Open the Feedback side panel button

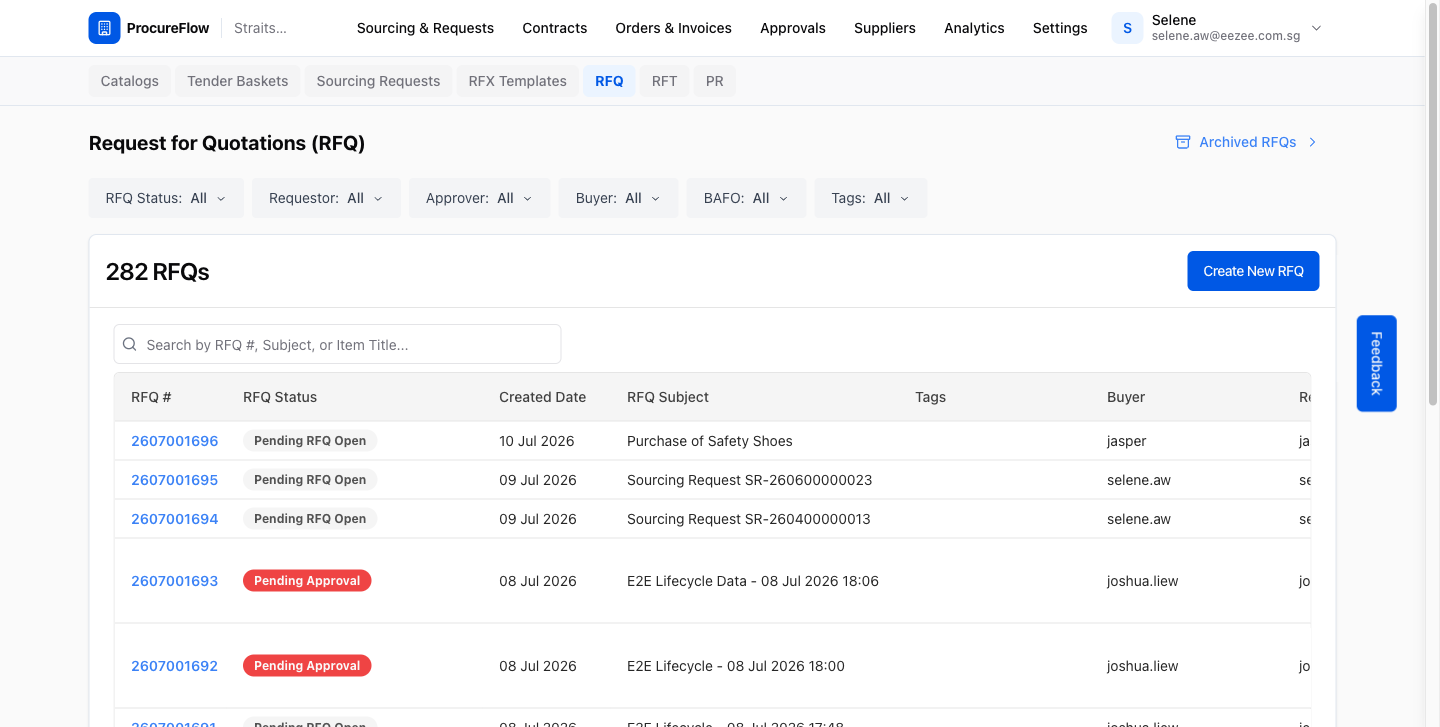(1376, 363)
